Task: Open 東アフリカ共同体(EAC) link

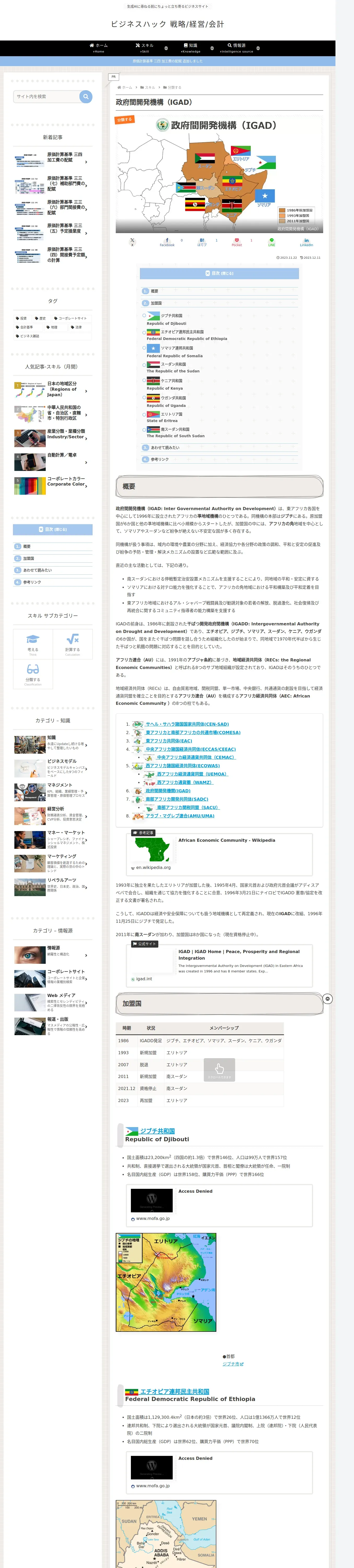Action: pos(169,741)
